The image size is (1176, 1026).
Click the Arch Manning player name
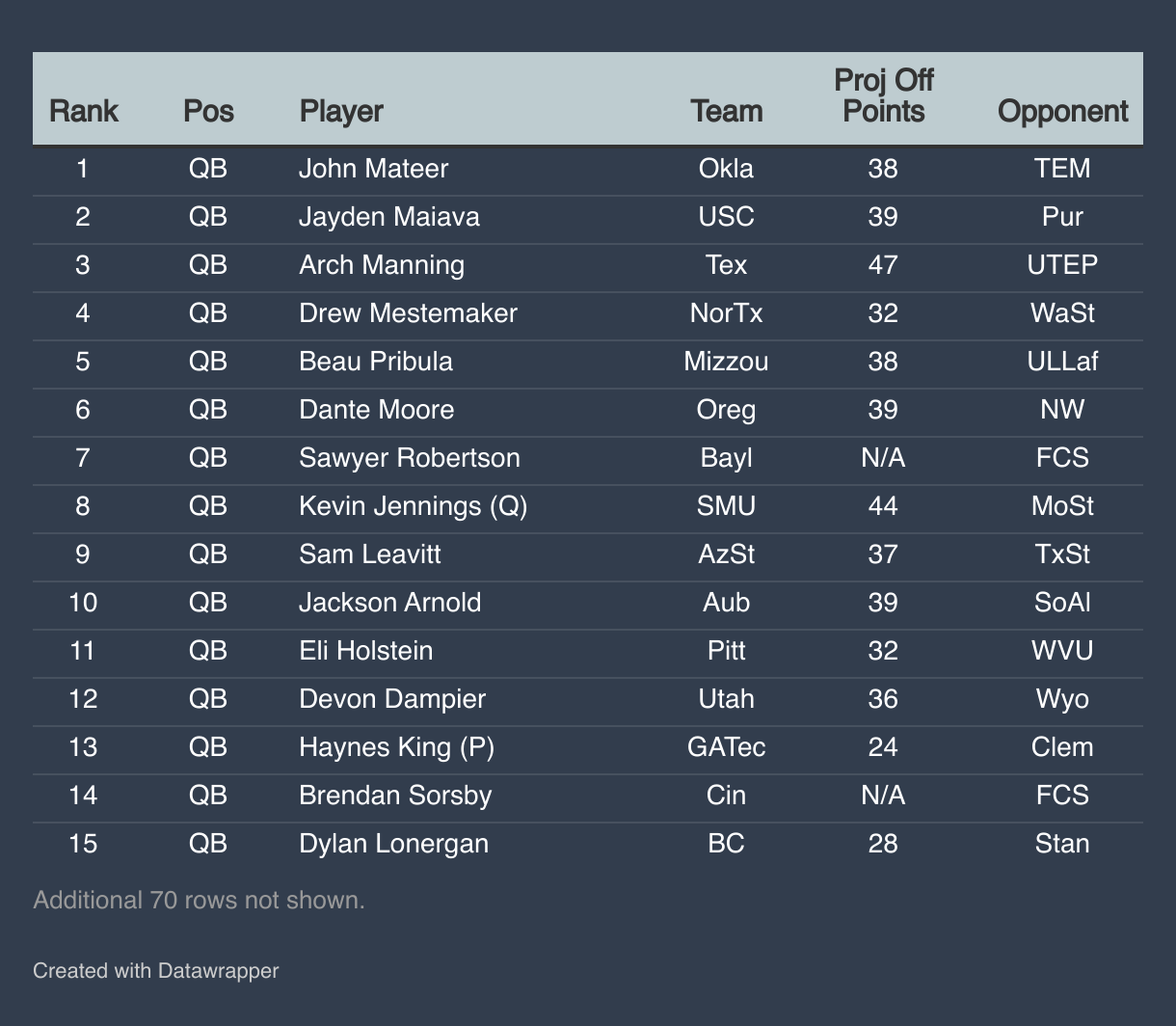point(381,265)
